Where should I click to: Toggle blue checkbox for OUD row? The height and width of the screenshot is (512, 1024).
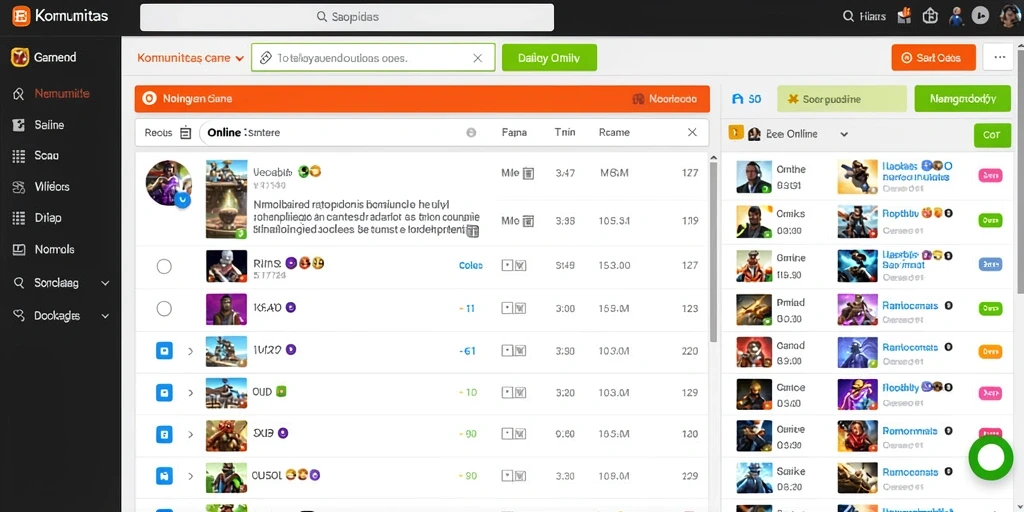tap(165, 393)
